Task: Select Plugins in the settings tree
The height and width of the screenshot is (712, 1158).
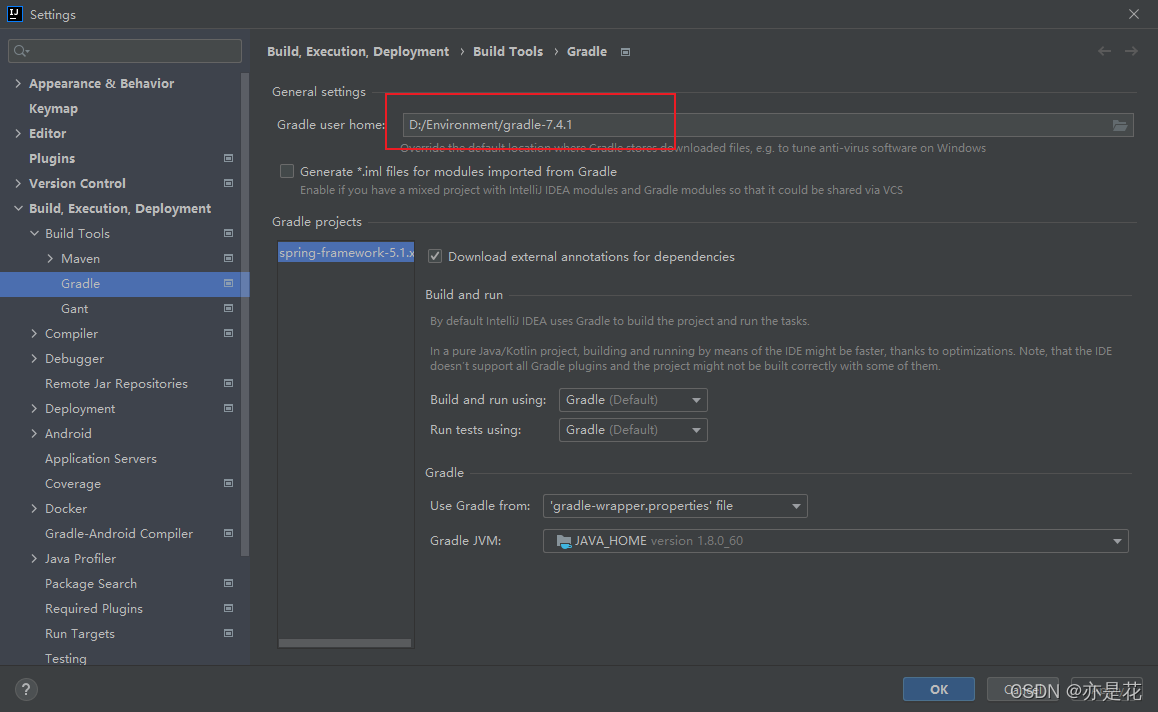Action: click(52, 159)
